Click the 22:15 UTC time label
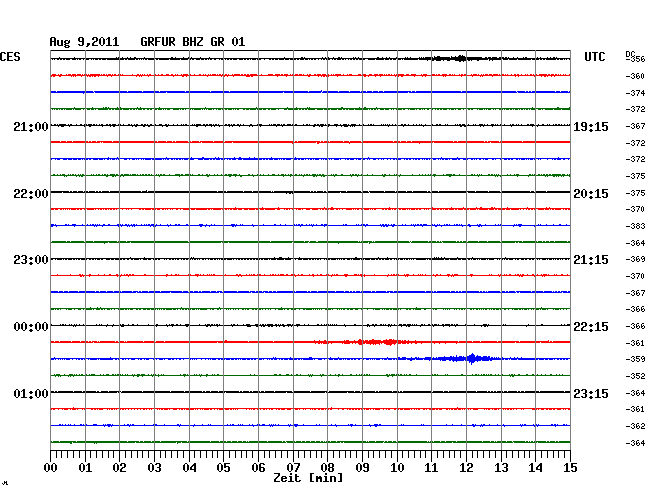 591,327
